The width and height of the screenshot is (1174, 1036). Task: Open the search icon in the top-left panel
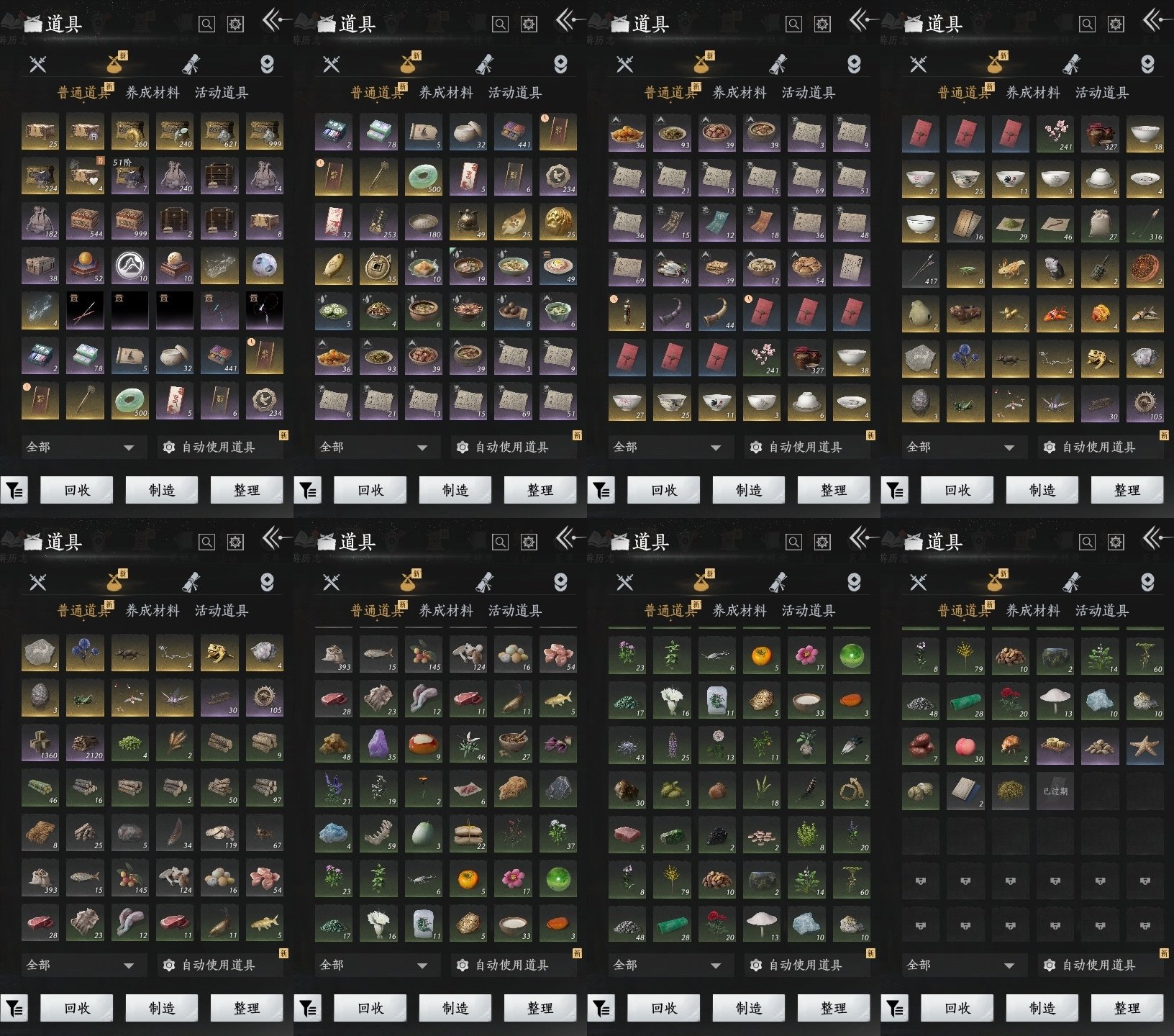pos(206,24)
